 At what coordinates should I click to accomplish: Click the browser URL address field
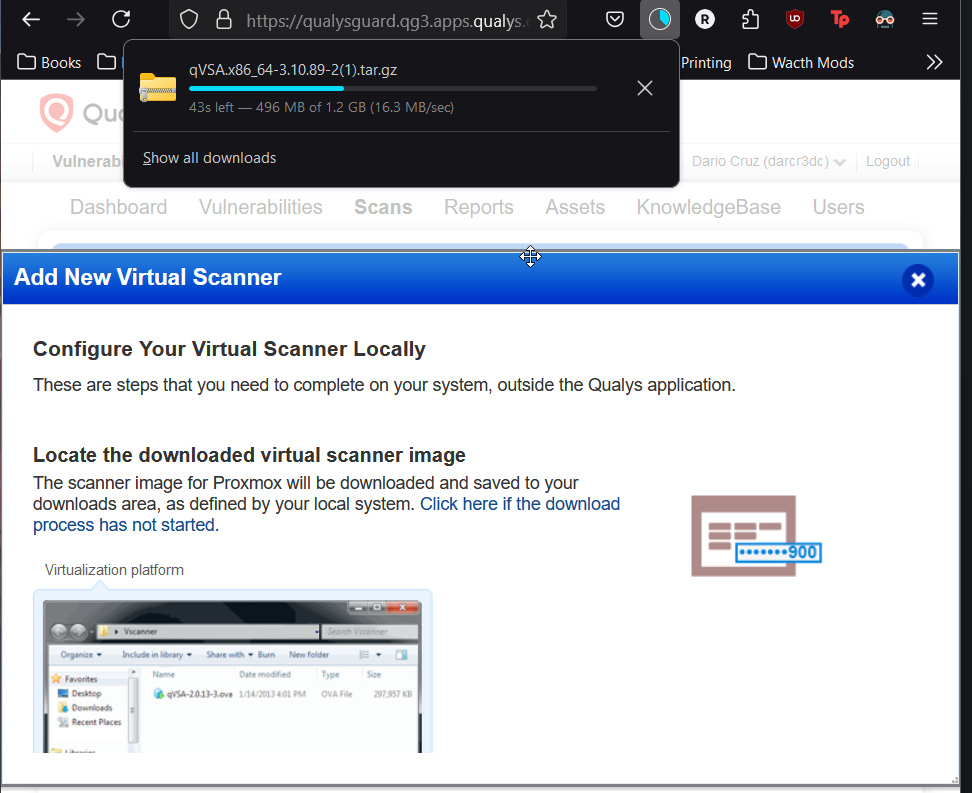386,20
